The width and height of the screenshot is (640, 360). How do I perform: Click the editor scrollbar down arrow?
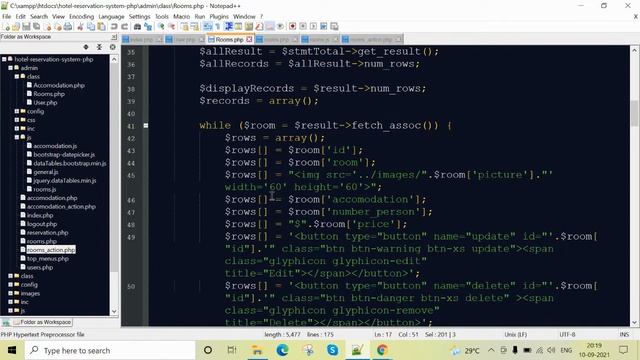(634, 322)
